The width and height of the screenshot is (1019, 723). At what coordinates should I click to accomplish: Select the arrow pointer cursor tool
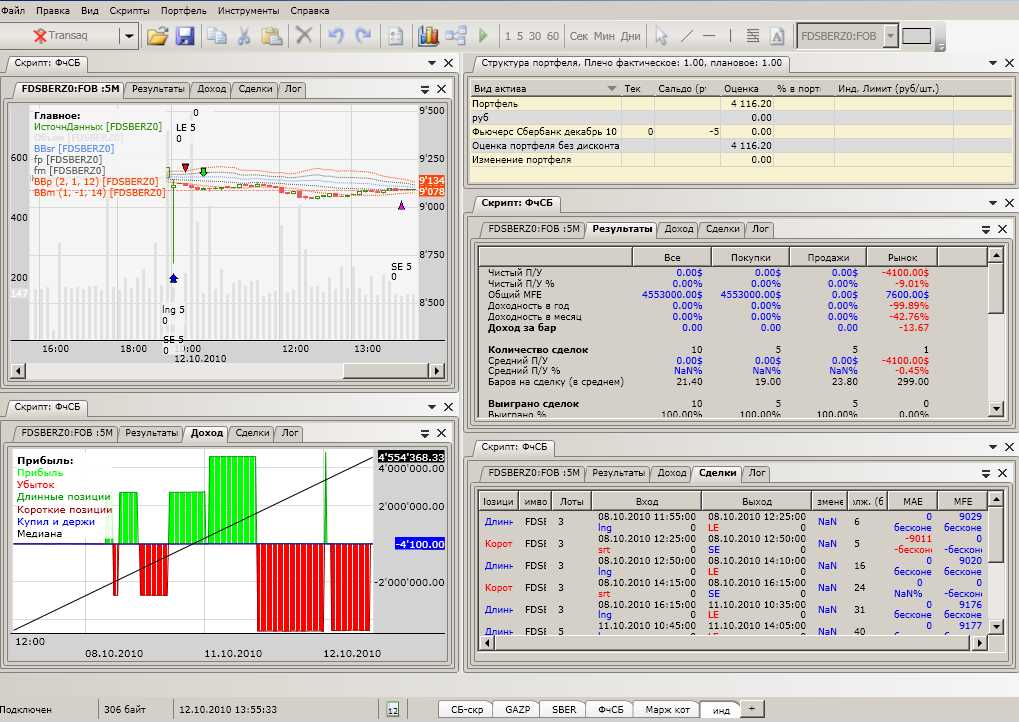660,36
